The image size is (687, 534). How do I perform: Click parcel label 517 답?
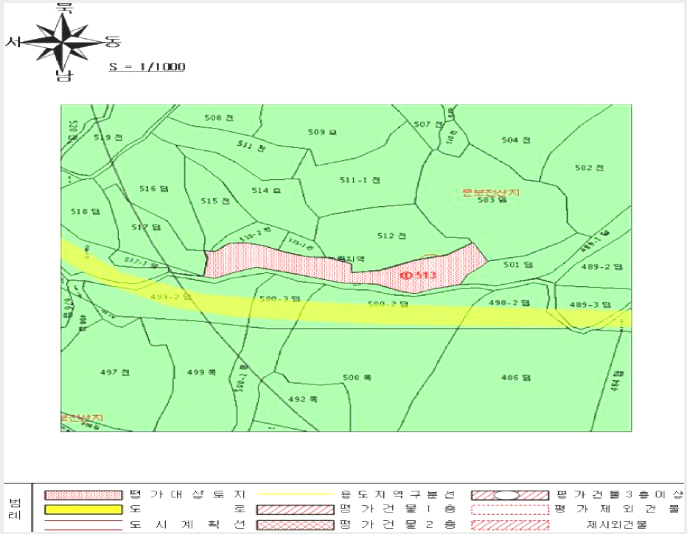point(146,227)
